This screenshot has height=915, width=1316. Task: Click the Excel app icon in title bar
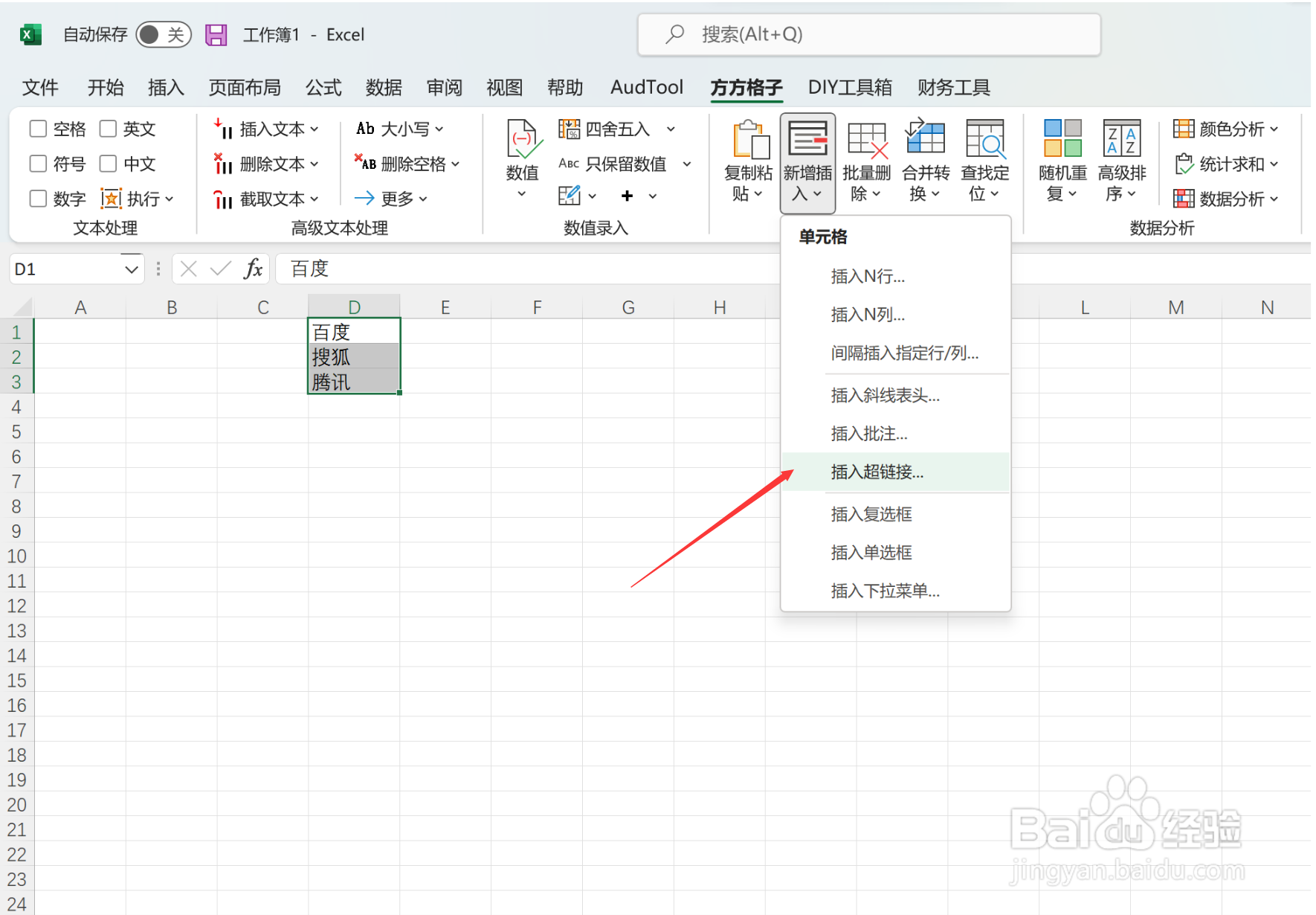coord(30,35)
